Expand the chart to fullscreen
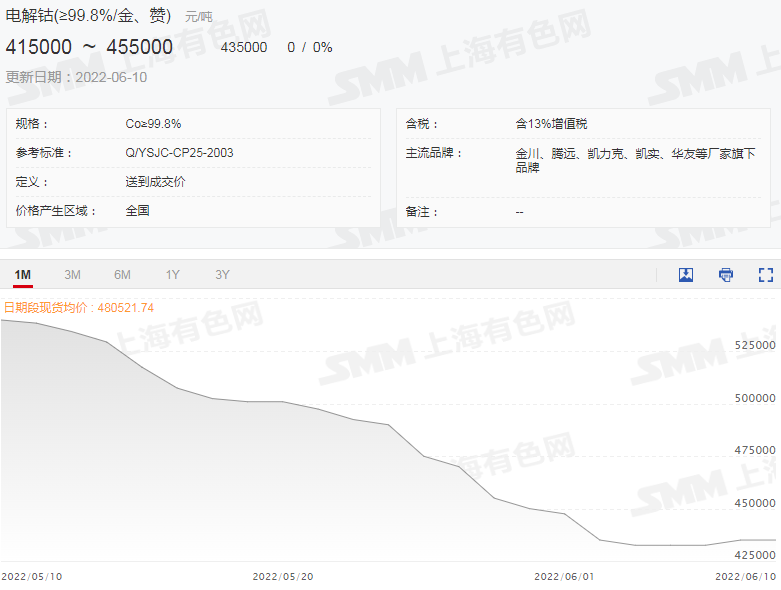This screenshot has height=590, width=781. point(766,275)
